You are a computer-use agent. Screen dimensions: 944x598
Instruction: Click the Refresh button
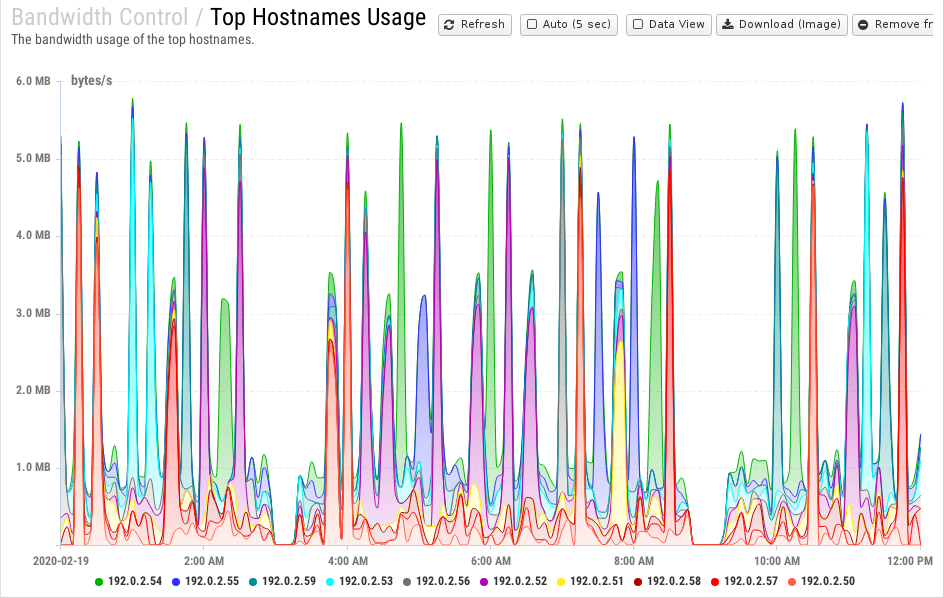click(x=474, y=25)
